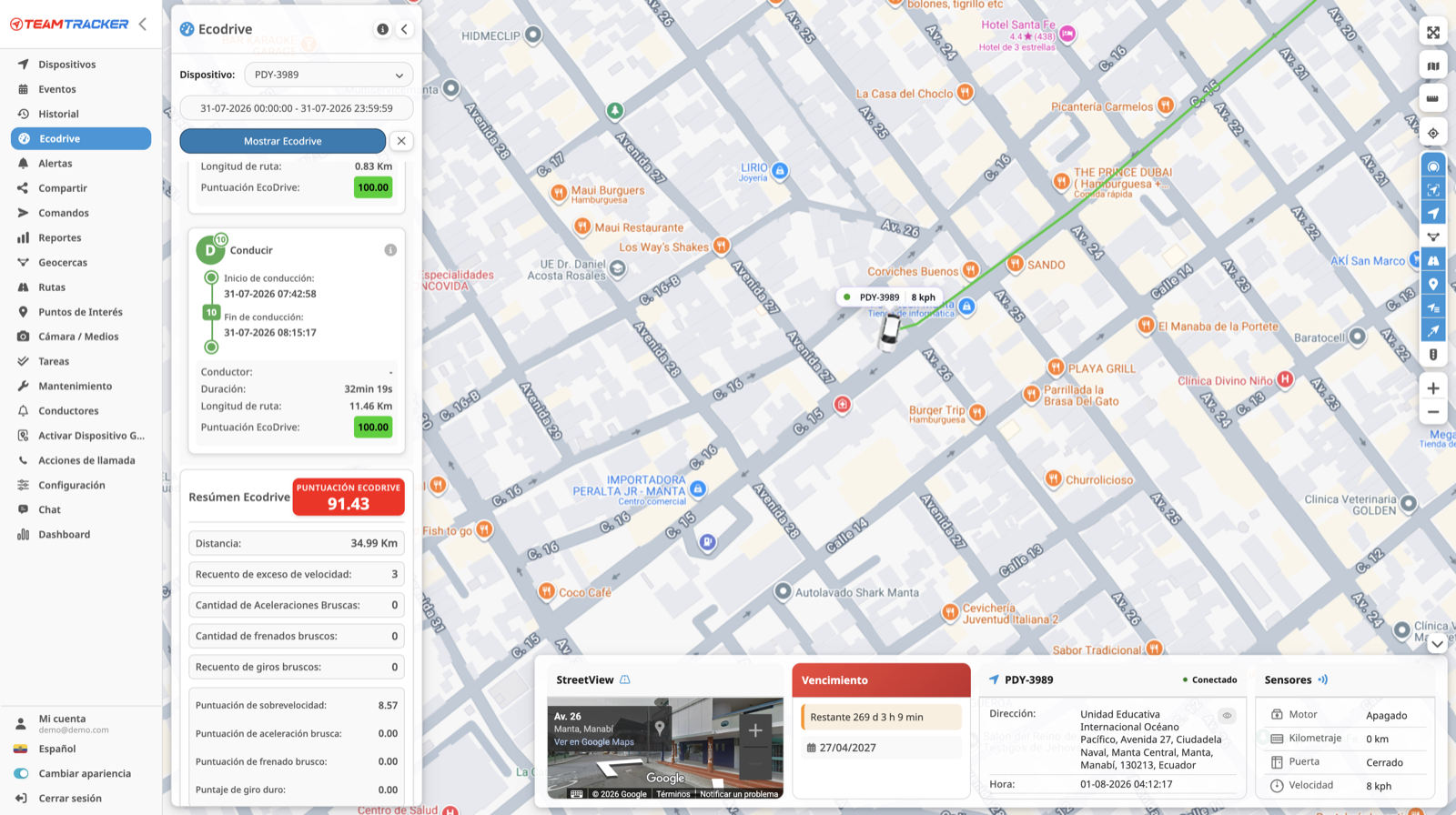
Task: Zoom out on the map
Action: pyautogui.click(x=1433, y=412)
